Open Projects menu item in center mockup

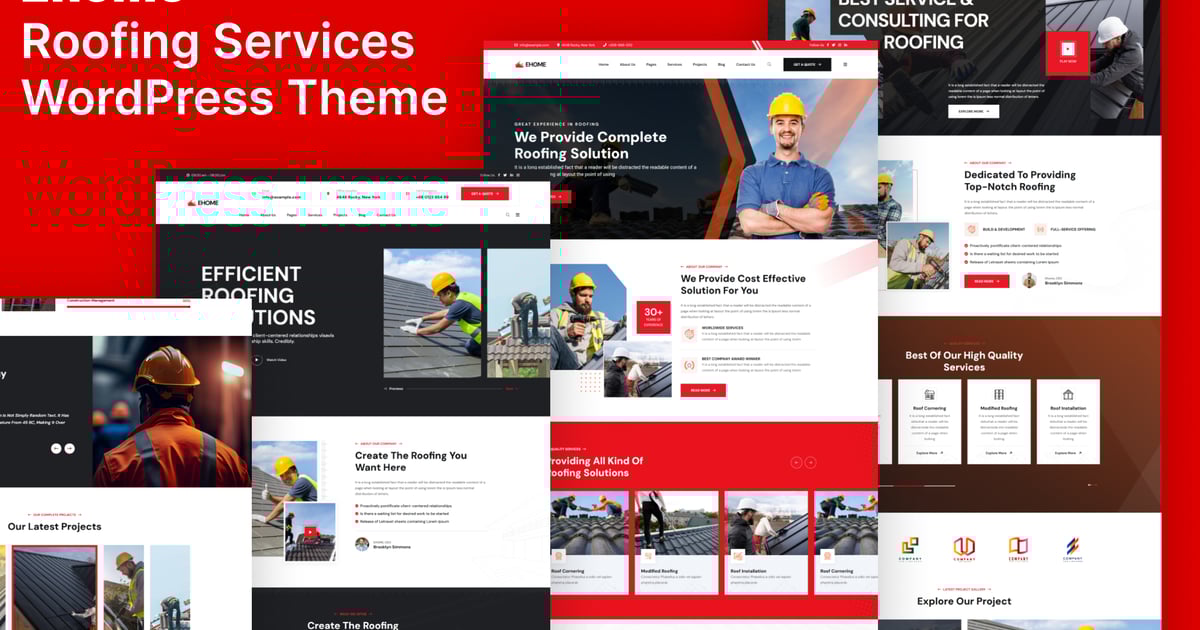pyautogui.click(x=699, y=64)
